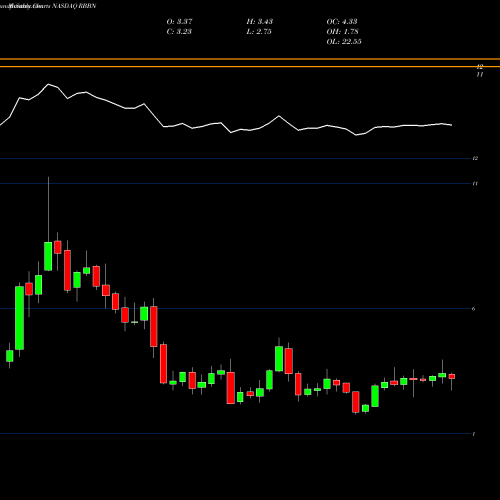Select the OL: 22.55 reading
Viewport: 500px width, 500px height.
coord(344,41)
